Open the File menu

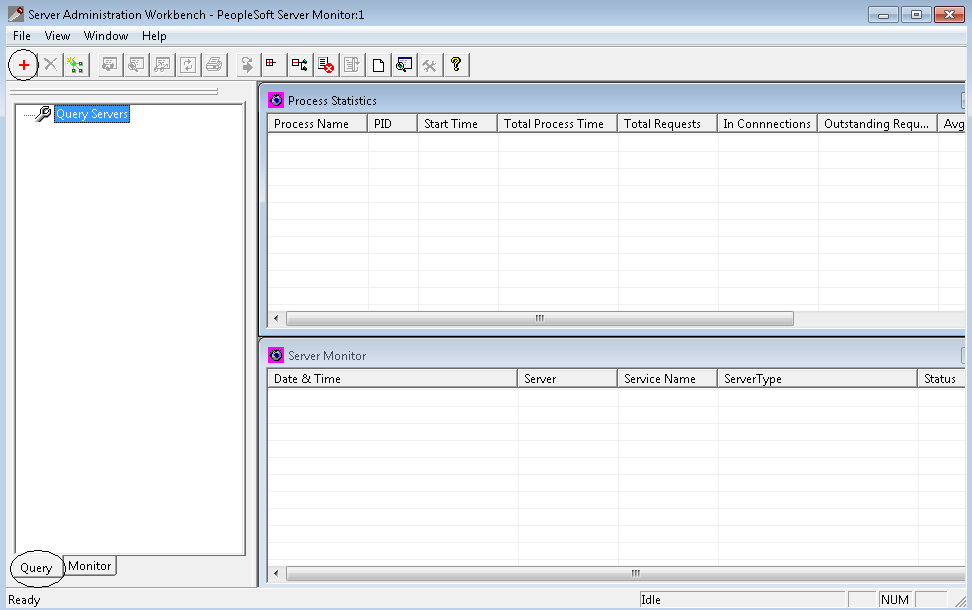click(x=22, y=36)
